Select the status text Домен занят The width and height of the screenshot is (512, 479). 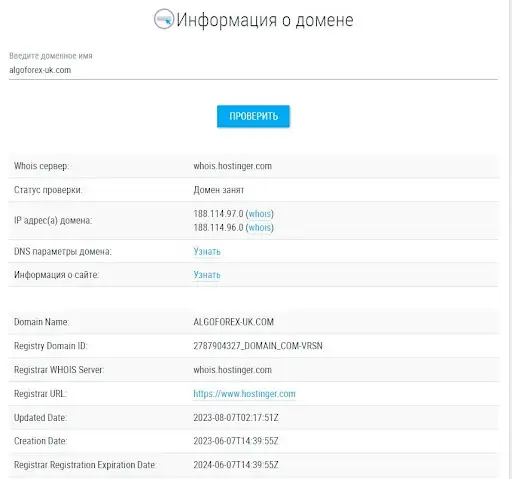pyautogui.click(x=219, y=190)
